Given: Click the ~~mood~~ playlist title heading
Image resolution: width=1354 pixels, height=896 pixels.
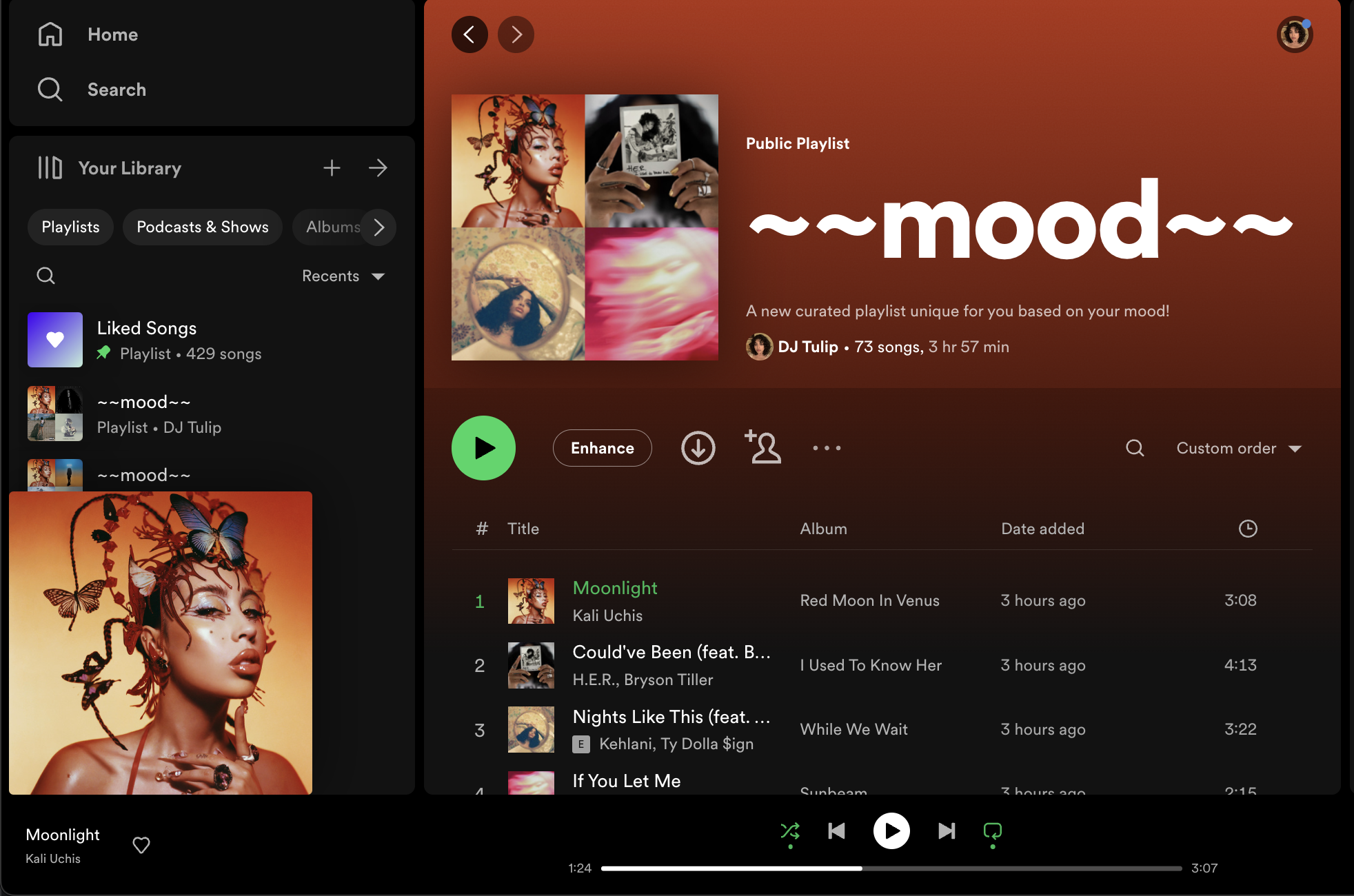Looking at the screenshot, I should tap(1020, 221).
